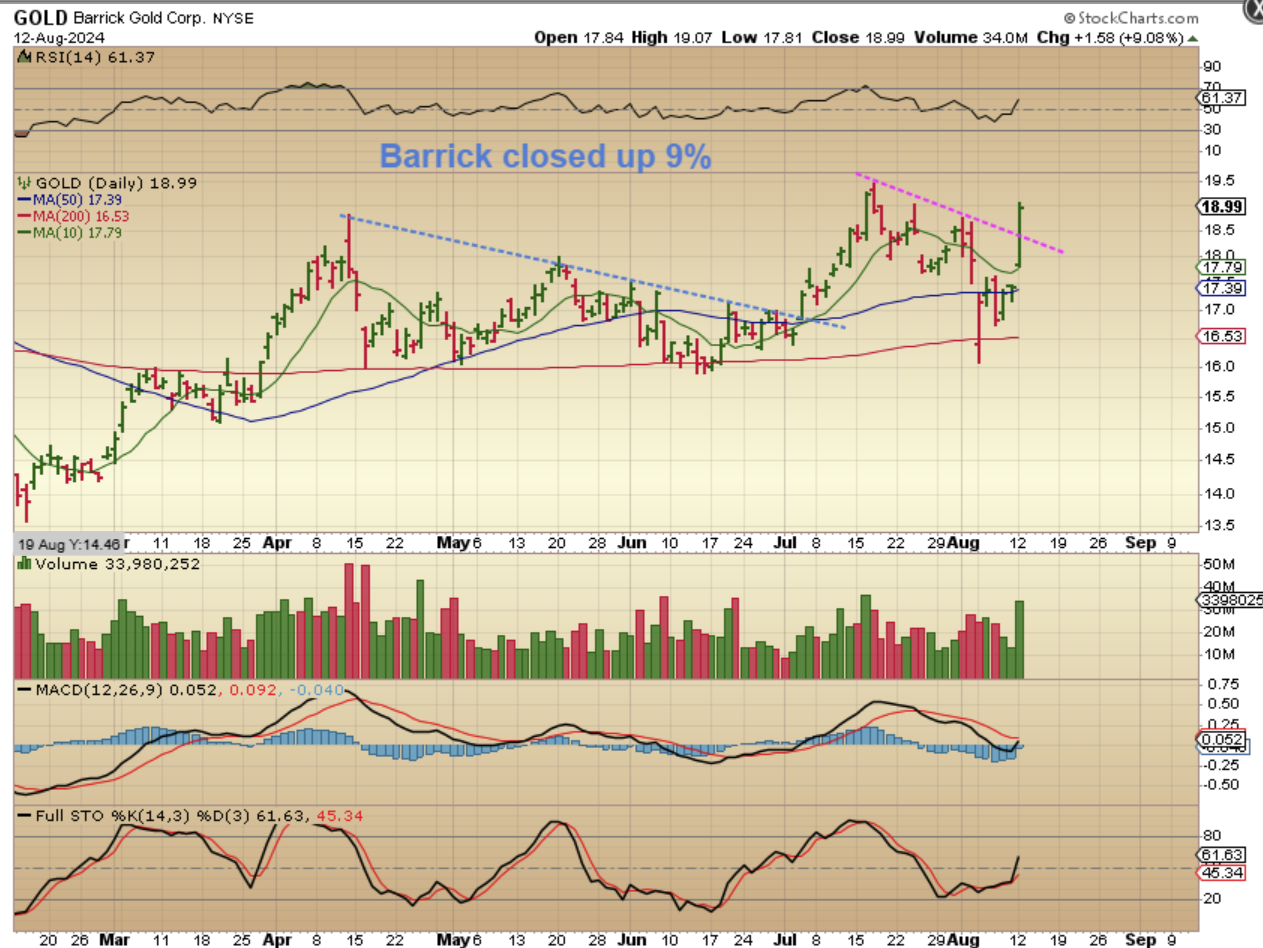Click the green MA(10) line swatch

[24, 232]
